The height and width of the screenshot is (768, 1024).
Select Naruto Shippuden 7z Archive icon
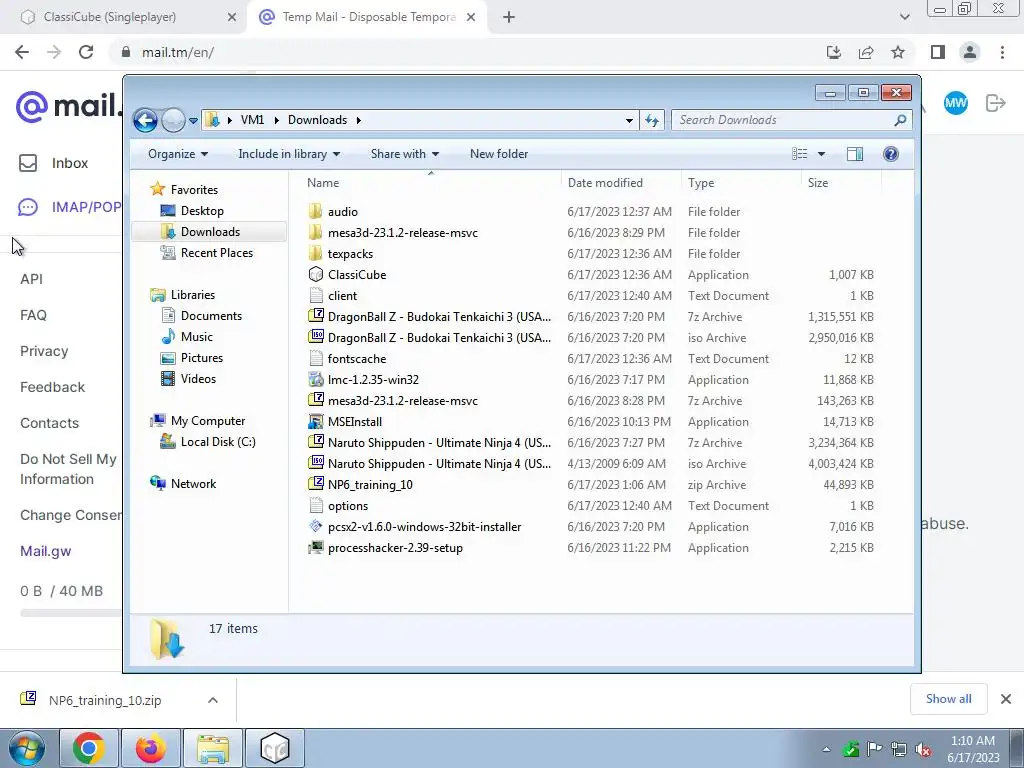point(315,442)
